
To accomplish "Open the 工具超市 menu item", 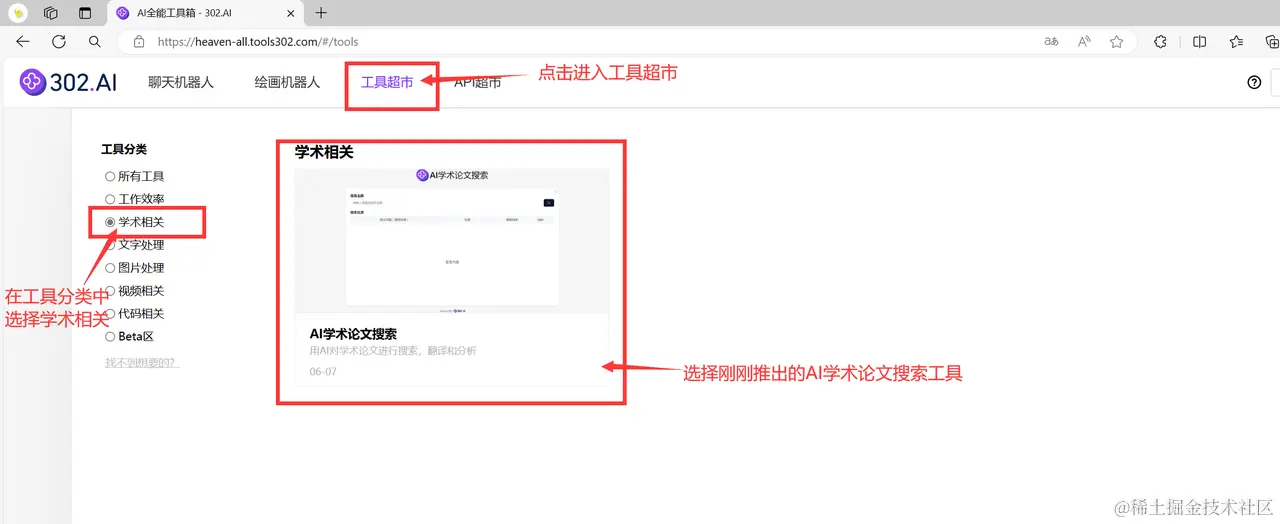I will click(x=387, y=82).
